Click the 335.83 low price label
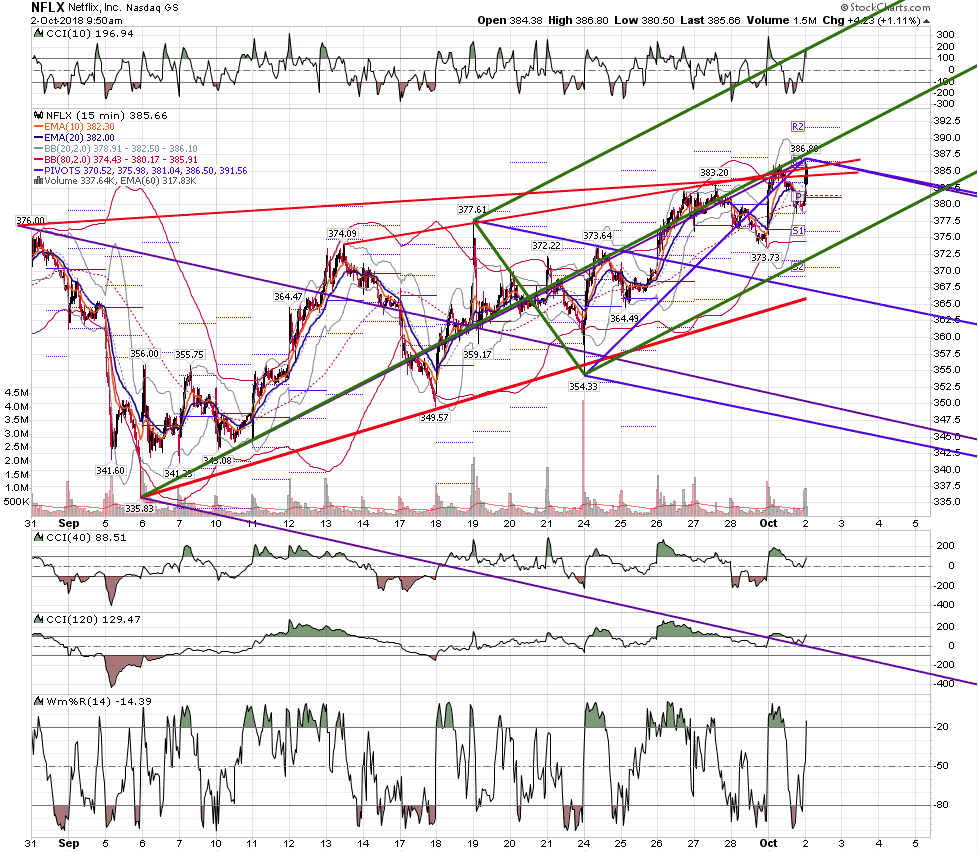 [x=139, y=509]
